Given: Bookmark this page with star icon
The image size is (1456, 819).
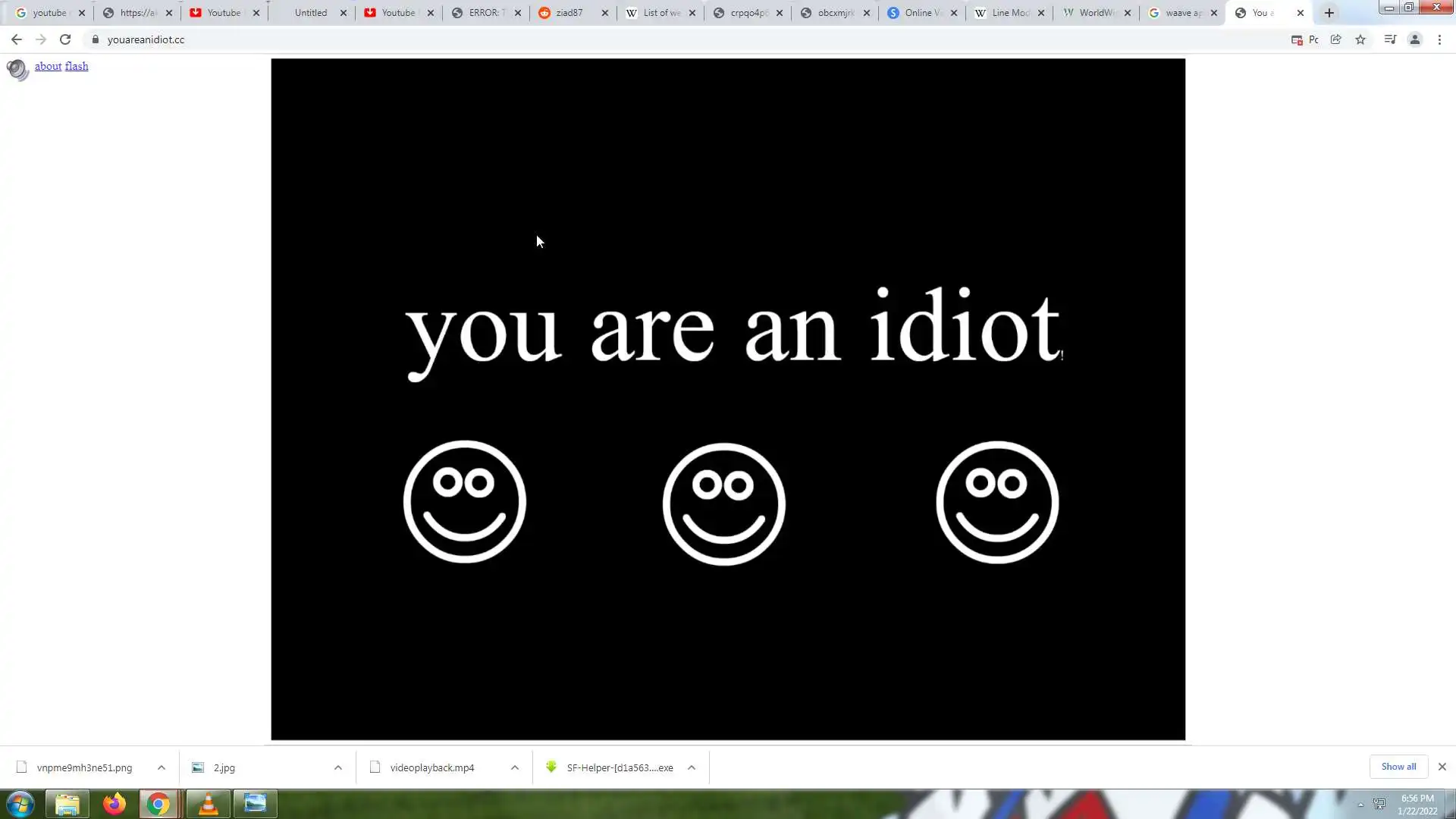Looking at the screenshot, I should click(1360, 39).
